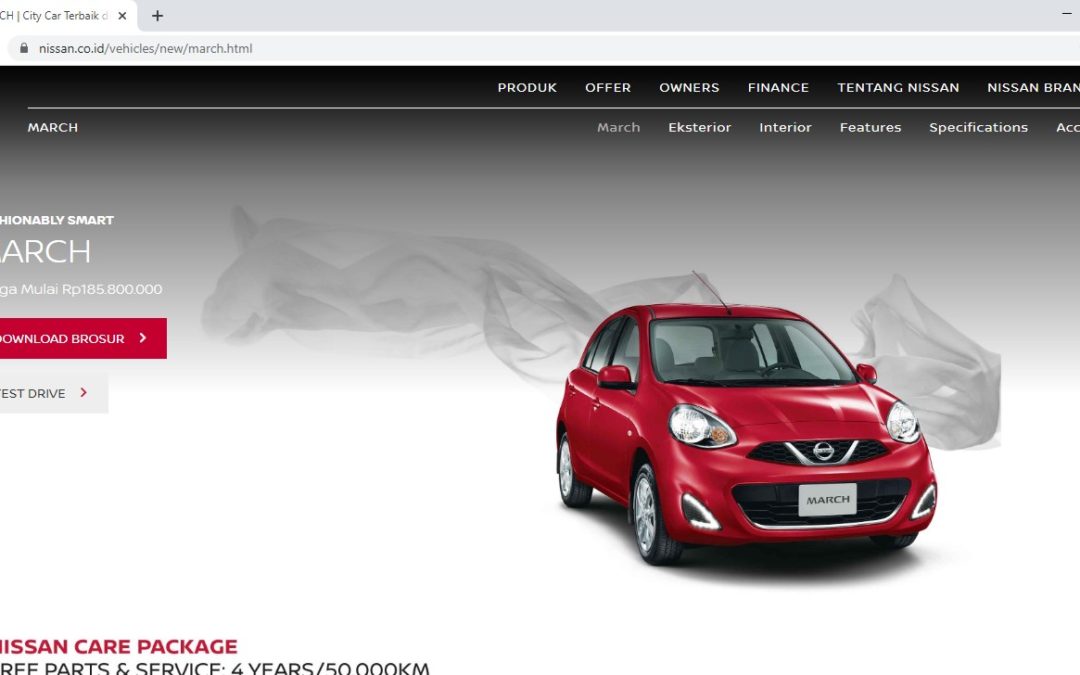Click the arrow on Test Drive button
Image resolution: width=1080 pixels, height=675 pixels.
tap(84, 394)
